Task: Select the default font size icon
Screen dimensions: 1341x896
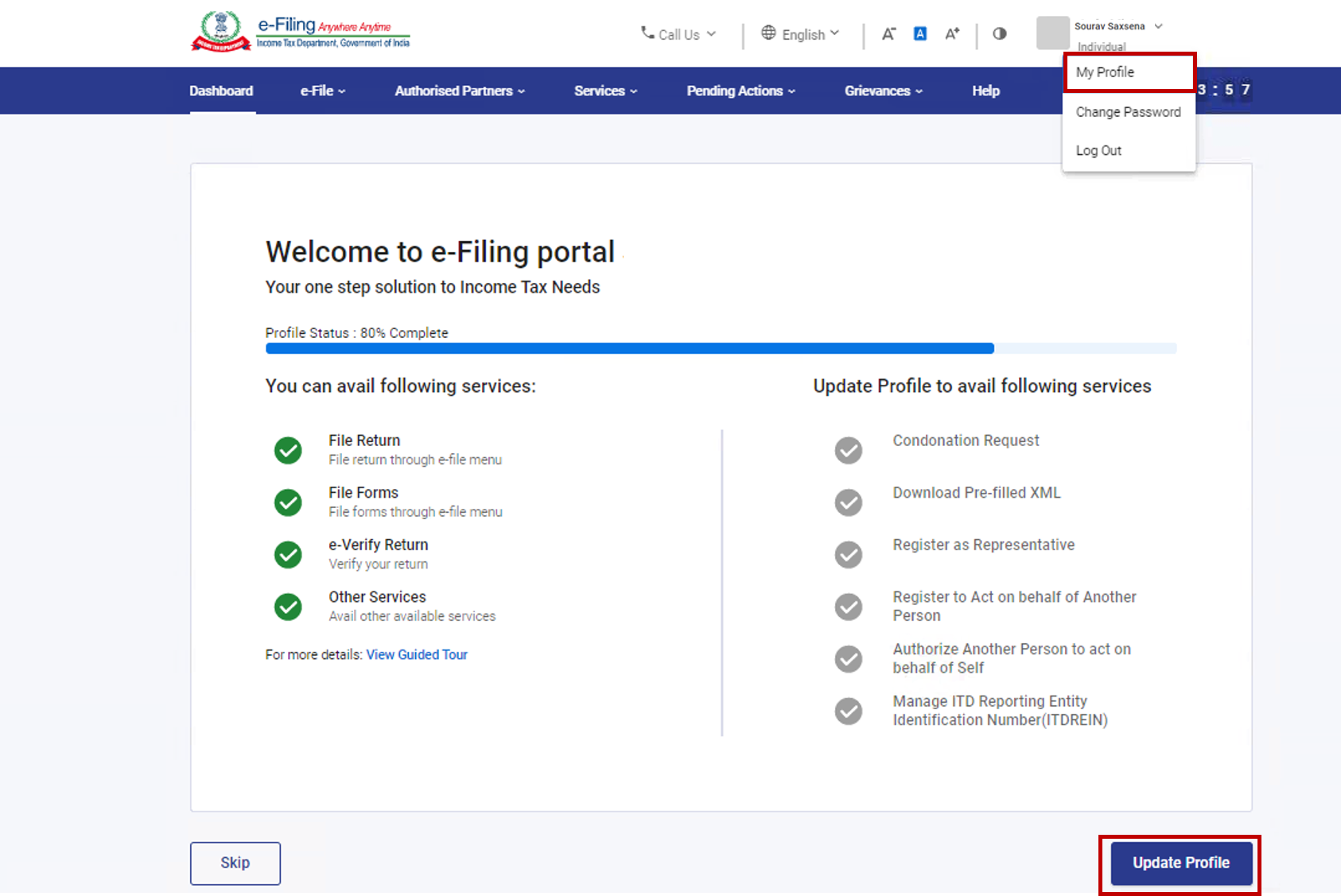Action: pyautogui.click(x=920, y=33)
